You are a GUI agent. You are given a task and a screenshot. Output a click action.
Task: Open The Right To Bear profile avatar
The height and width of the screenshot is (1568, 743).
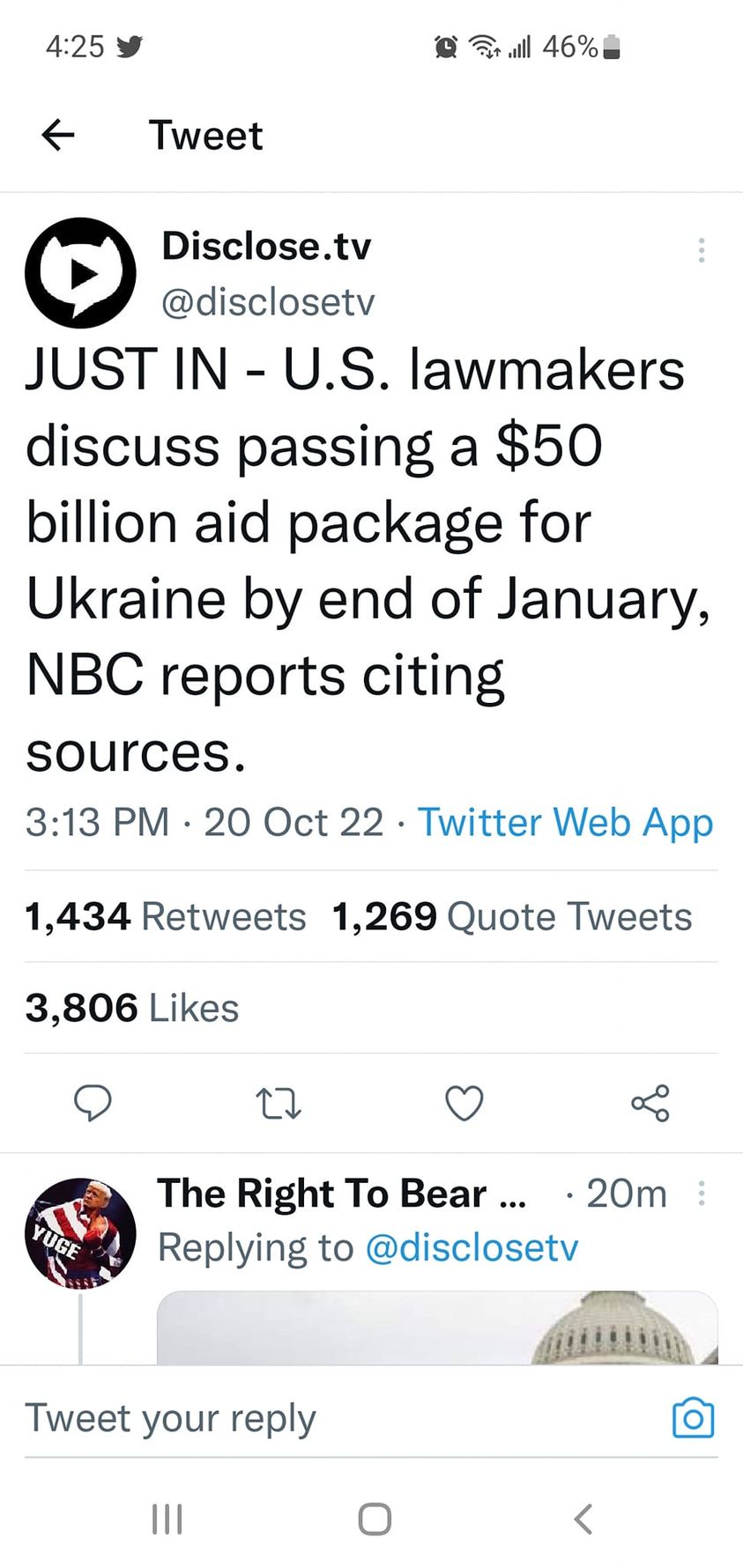pos(80,1233)
